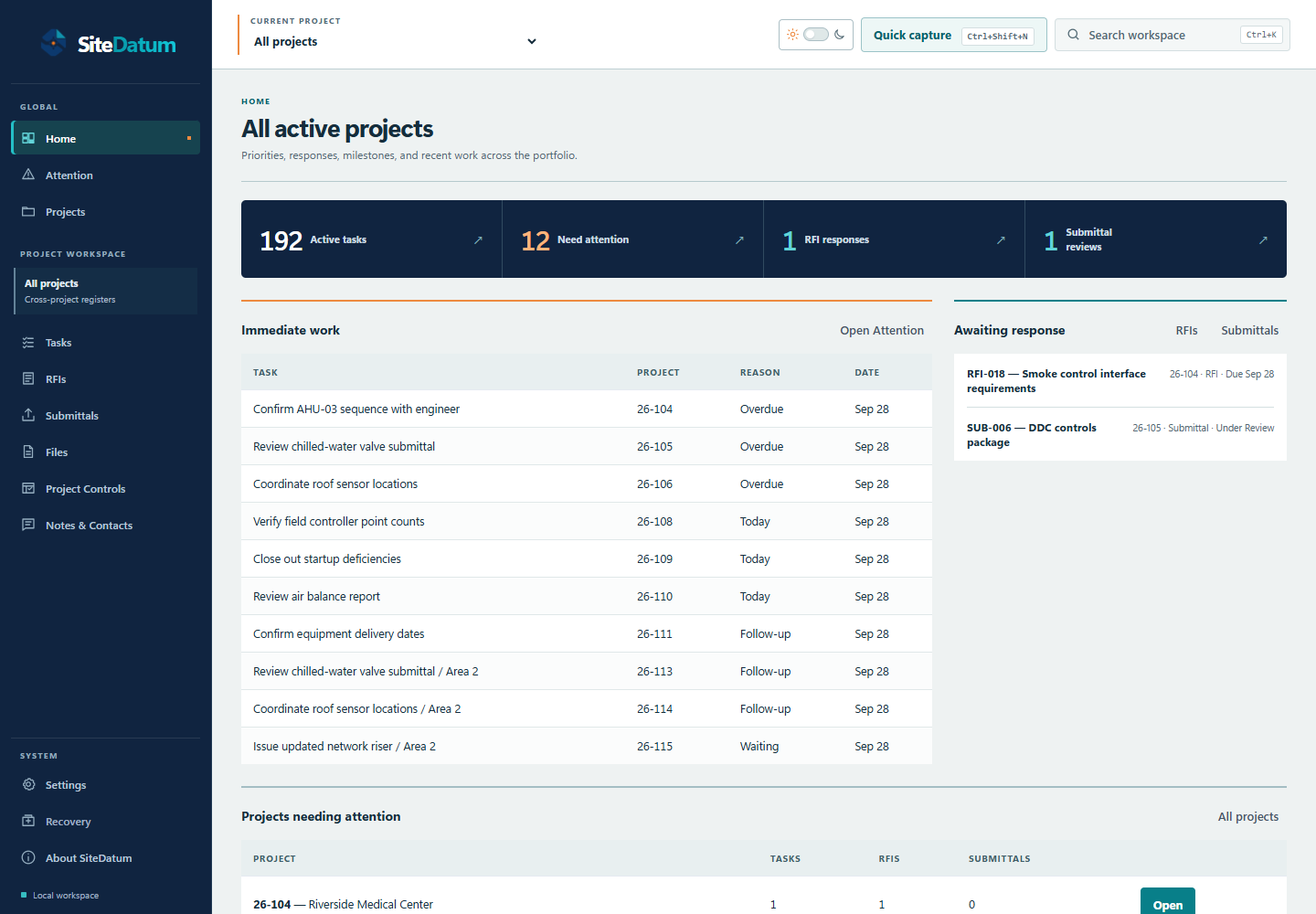Expand project selector chevron arrow
The height and width of the screenshot is (914, 1316).
point(532,41)
